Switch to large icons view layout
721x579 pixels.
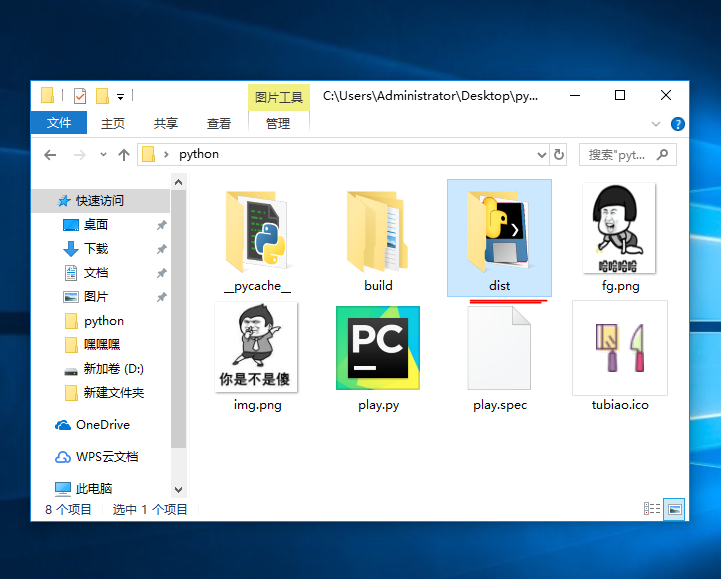[x=674, y=509]
